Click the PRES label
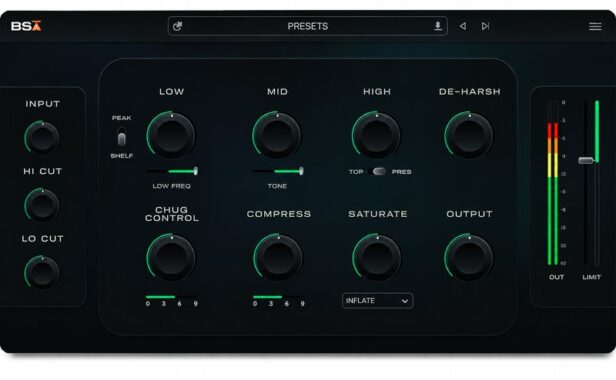616x380 pixels. tap(402, 172)
